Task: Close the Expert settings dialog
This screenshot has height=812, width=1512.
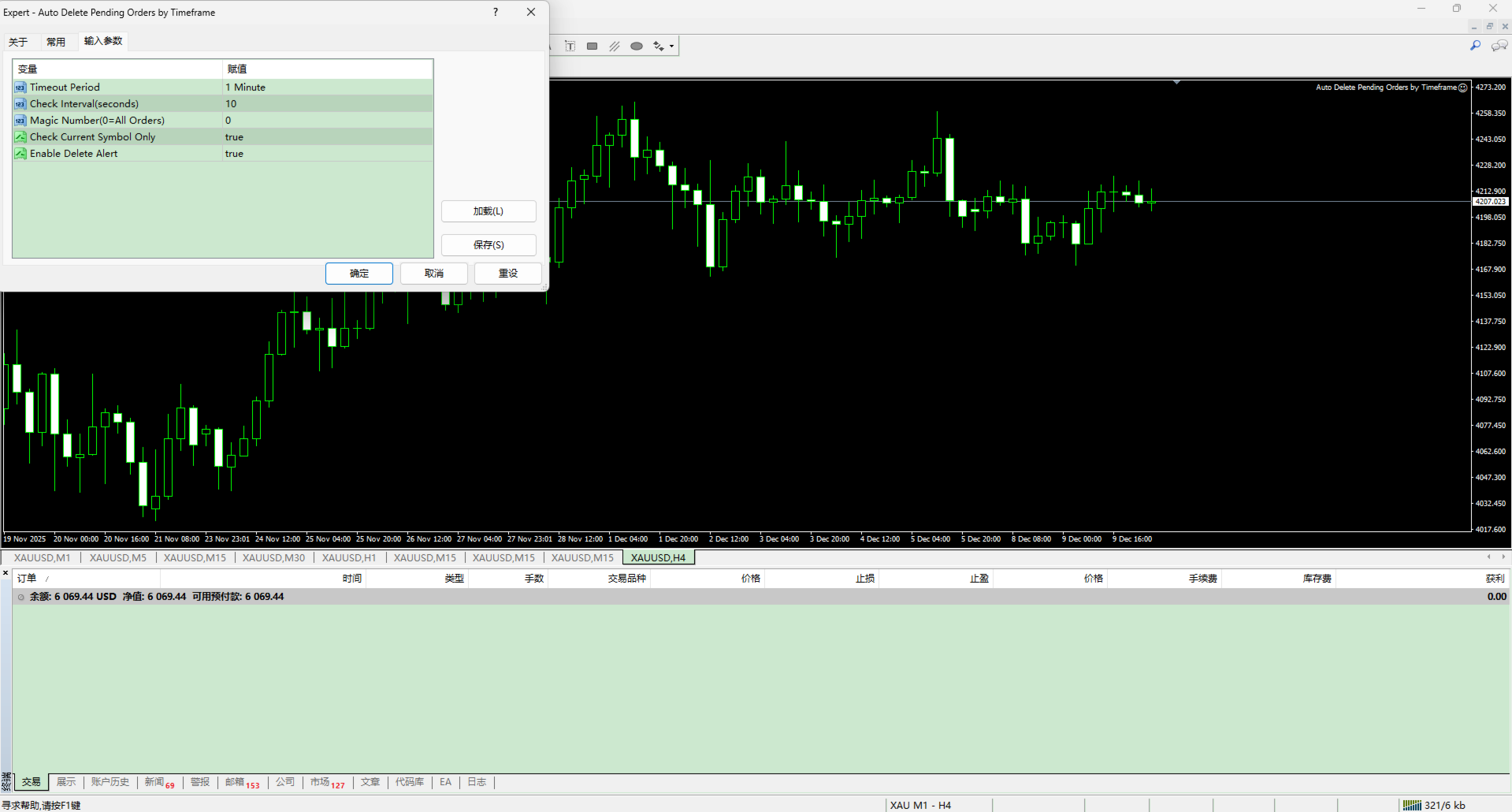Action: [531, 12]
